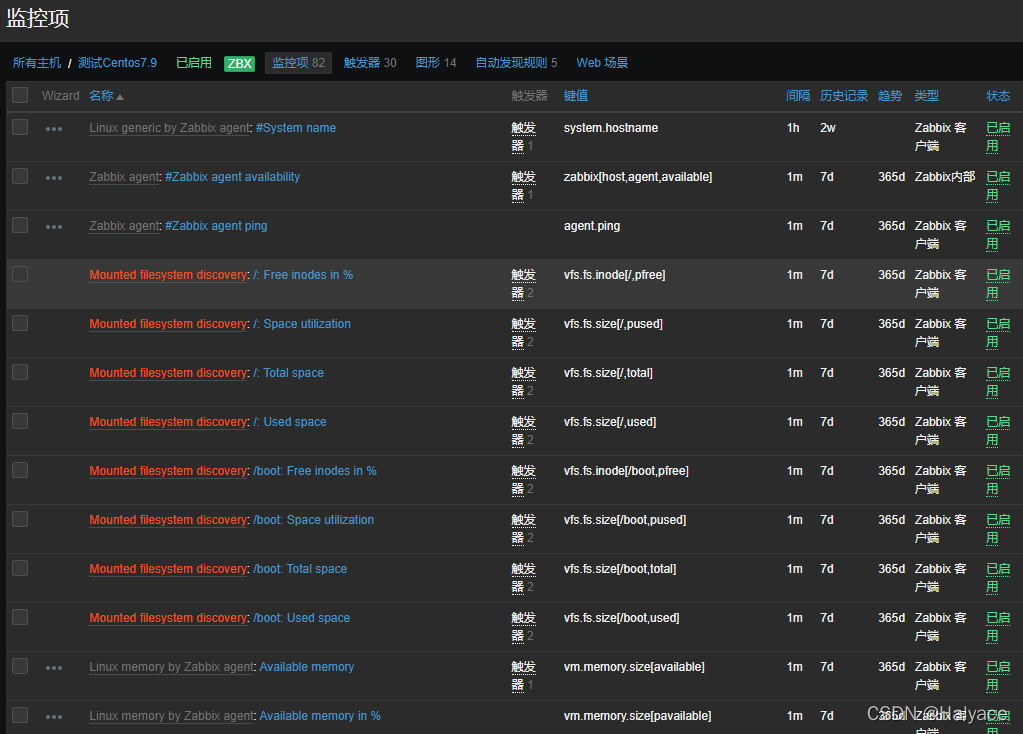The height and width of the screenshot is (734, 1023).
Task: Open host 测试Centos7.9 link
Action: (117, 63)
